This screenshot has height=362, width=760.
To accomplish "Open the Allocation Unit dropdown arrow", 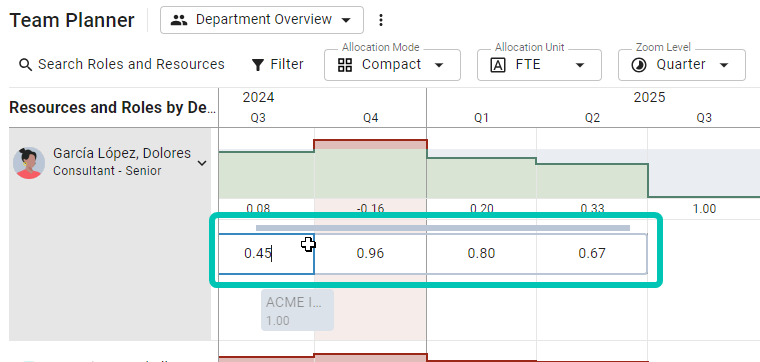I will (x=580, y=65).
